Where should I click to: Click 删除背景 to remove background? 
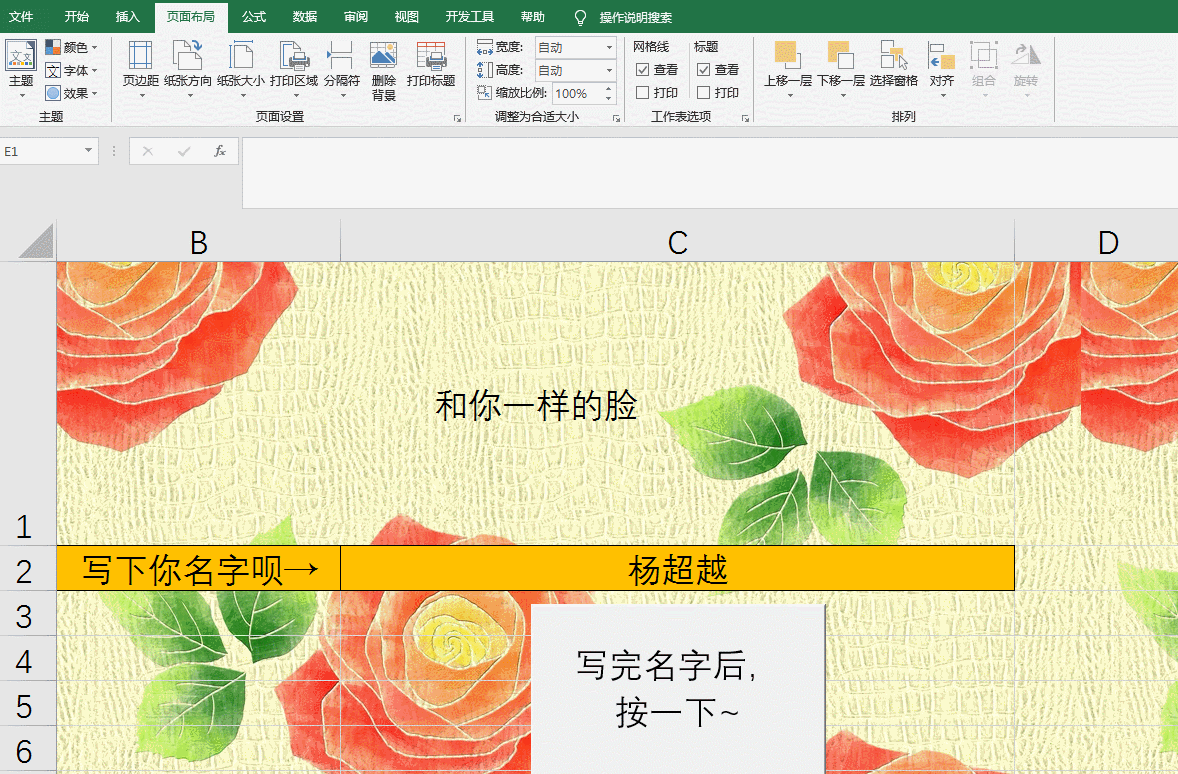tap(383, 71)
